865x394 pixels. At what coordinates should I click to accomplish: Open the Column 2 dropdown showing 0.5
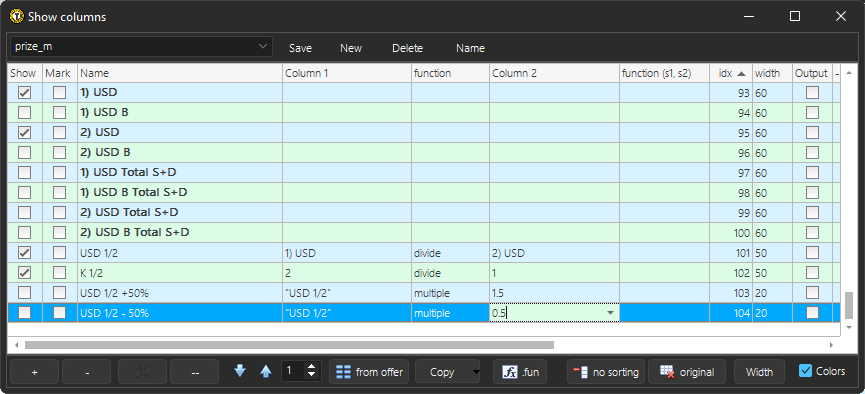[610, 313]
